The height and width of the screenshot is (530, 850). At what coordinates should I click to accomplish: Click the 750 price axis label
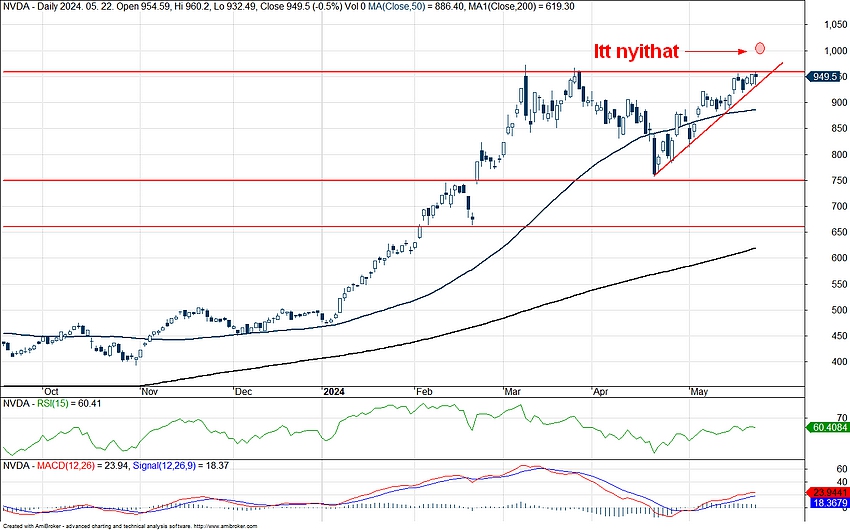click(840, 180)
